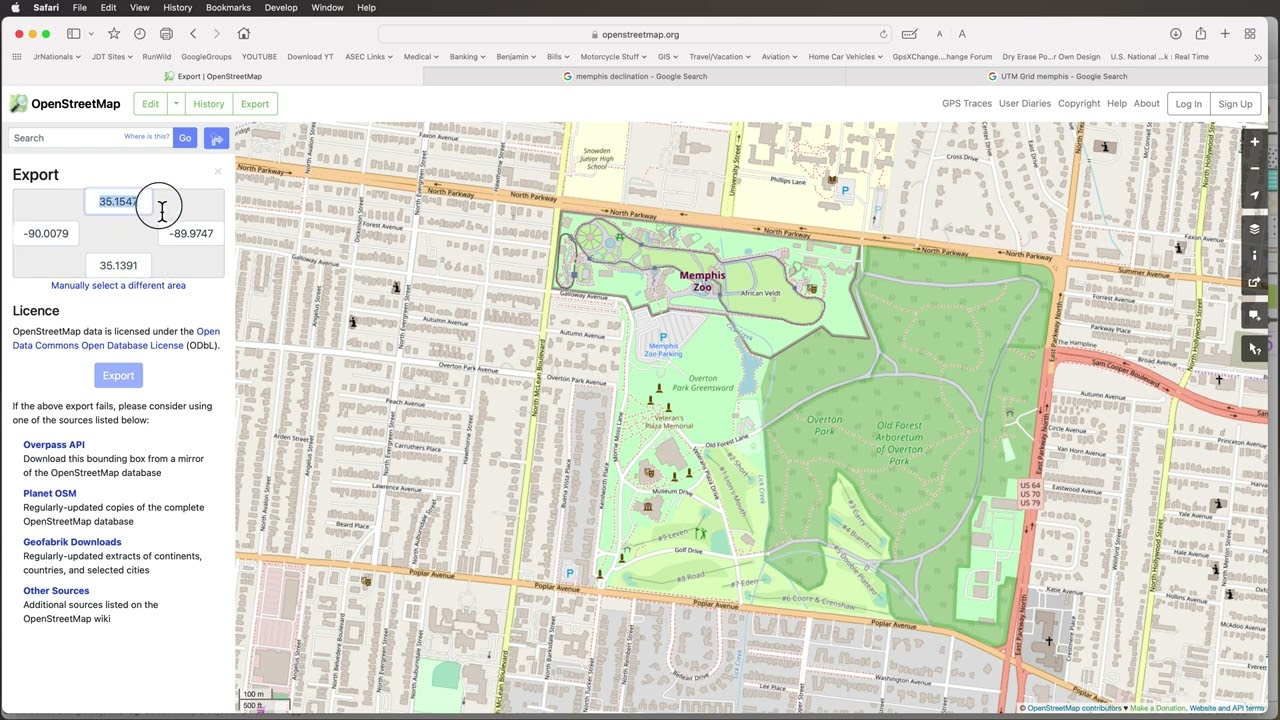Image resolution: width=1280 pixels, height=720 pixels.
Task: Go to the Safari home page
Action: 243,34
